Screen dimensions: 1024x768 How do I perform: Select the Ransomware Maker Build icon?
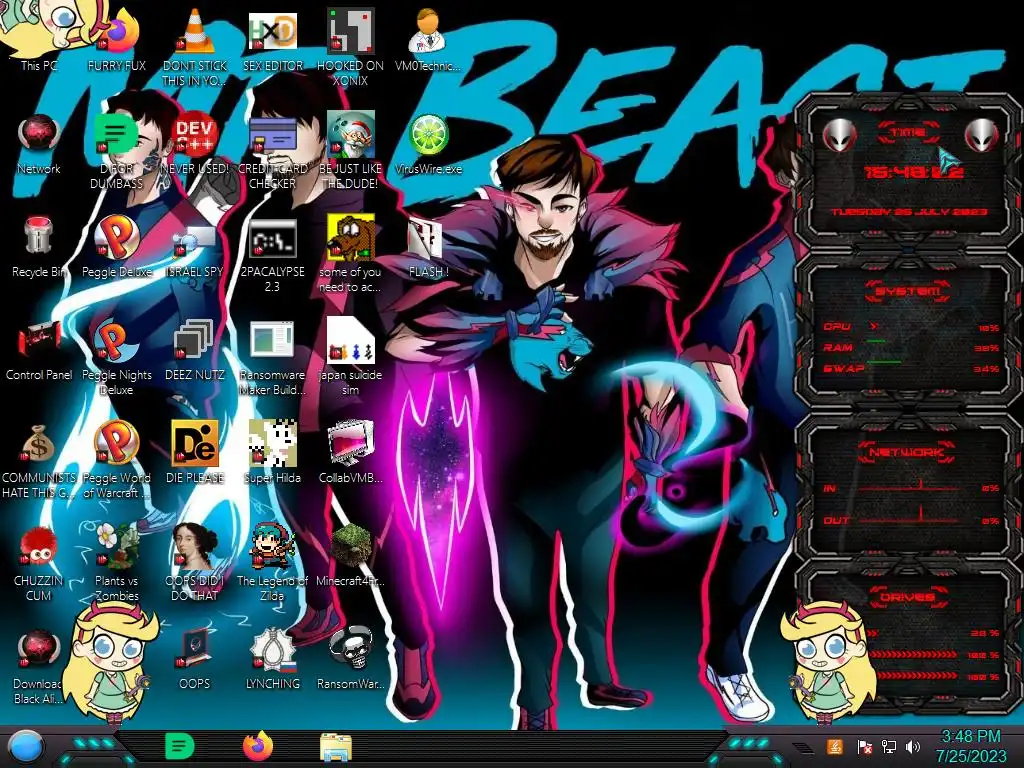click(x=272, y=357)
